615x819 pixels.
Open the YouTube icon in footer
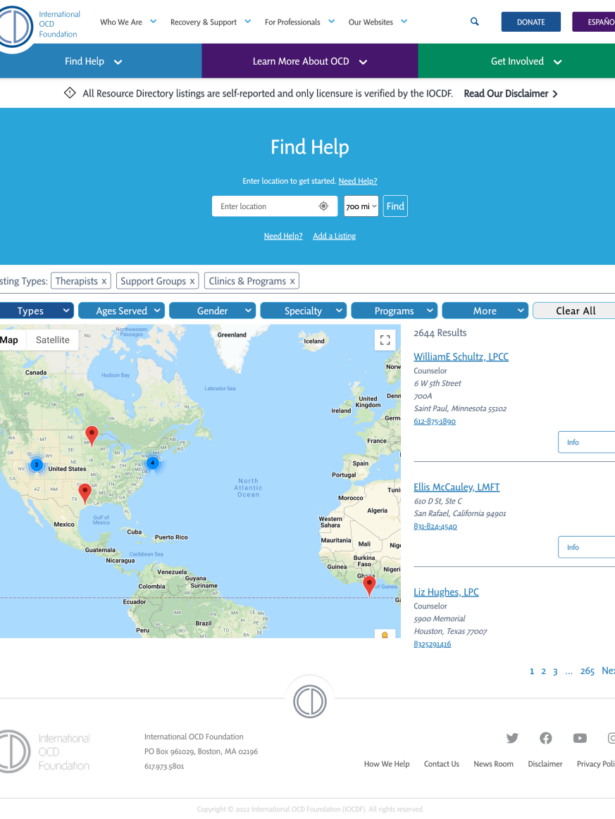(579, 738)
